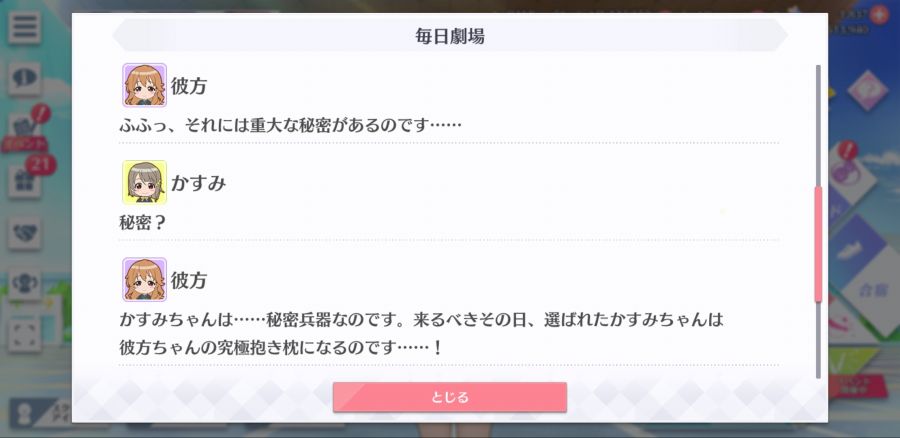900x438 pixels.
Task: Click the pink scrollbar thumb
Action: click(818, 244)
